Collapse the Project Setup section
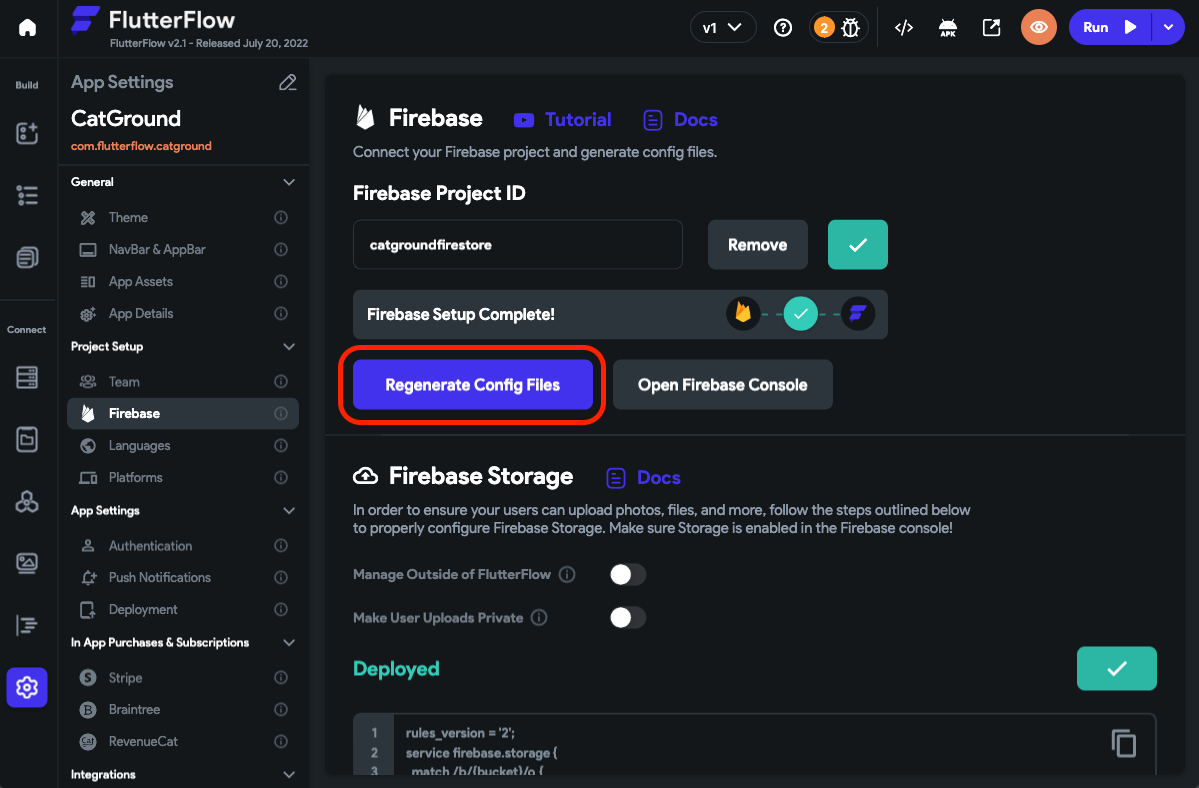 tap(288, 346)
